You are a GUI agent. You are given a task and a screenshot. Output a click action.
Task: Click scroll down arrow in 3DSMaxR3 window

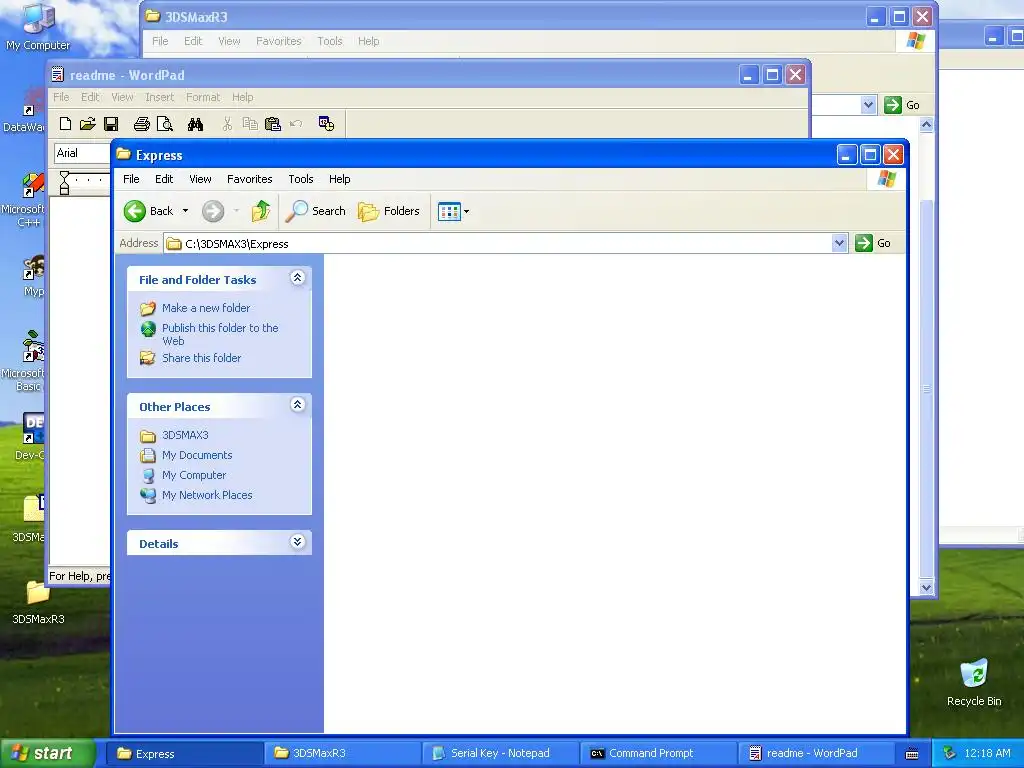(926, 587)
